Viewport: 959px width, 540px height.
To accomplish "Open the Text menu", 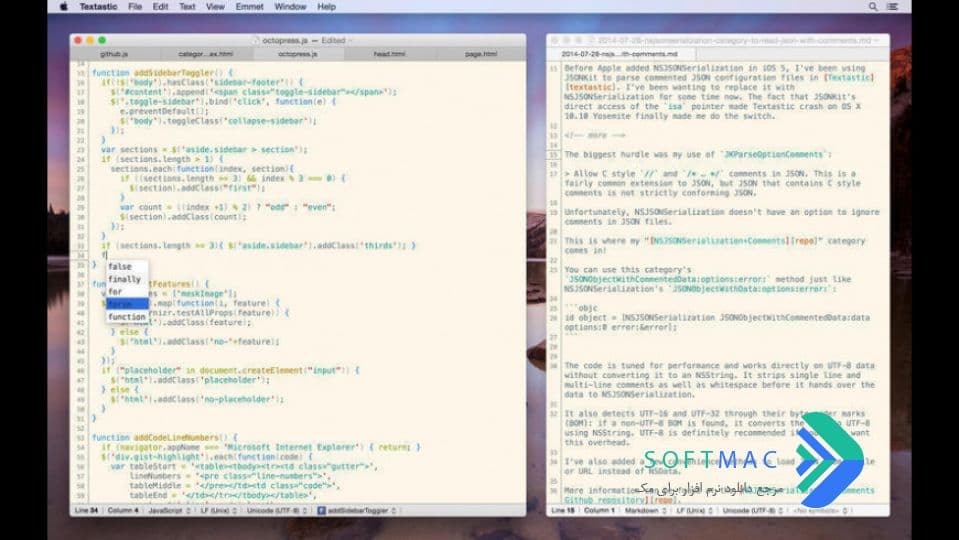I will pos(187,7).
